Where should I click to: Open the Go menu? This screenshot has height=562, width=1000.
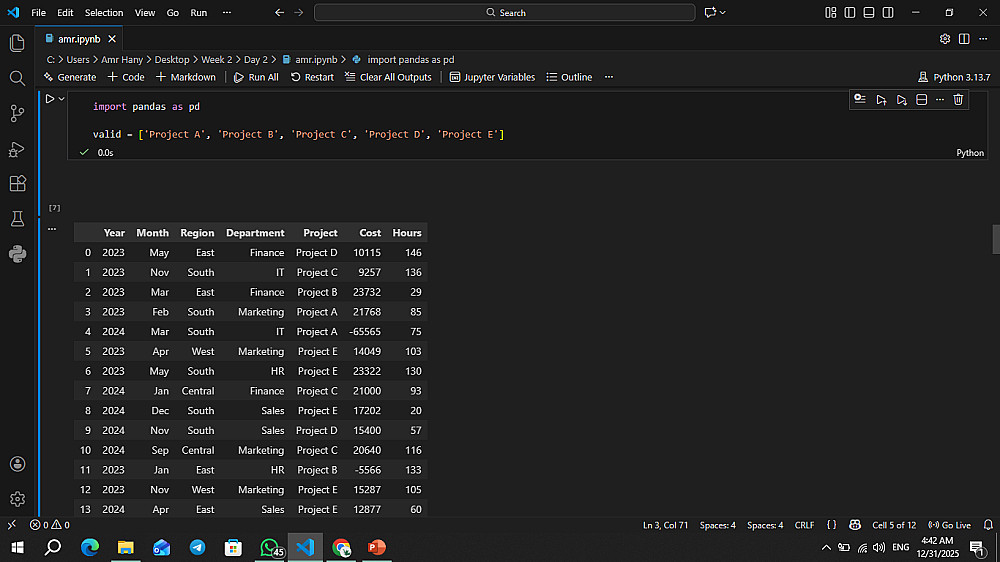tap(173, 13)
